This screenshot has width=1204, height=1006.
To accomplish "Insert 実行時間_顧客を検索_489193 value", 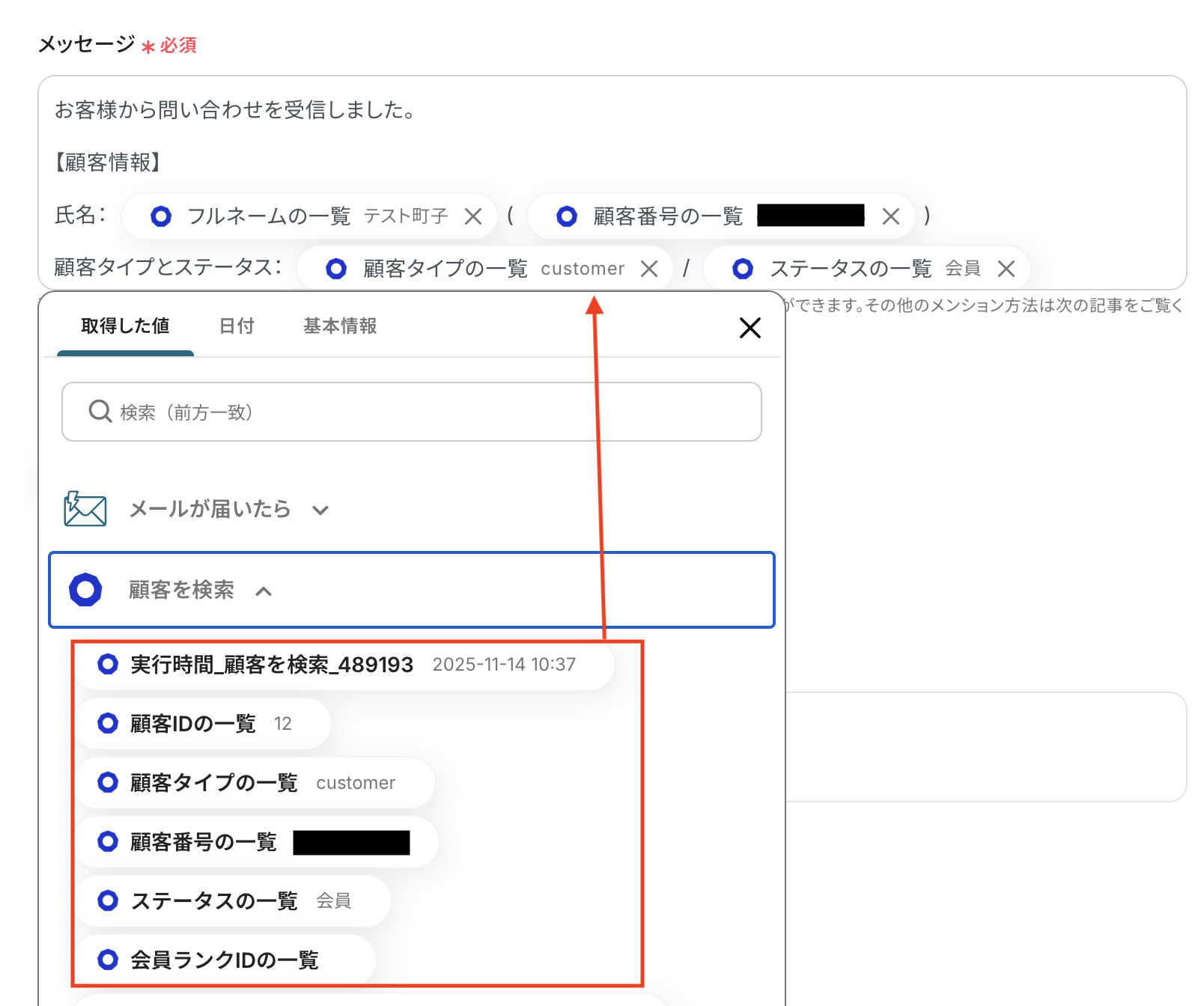I will click(344, 665).
